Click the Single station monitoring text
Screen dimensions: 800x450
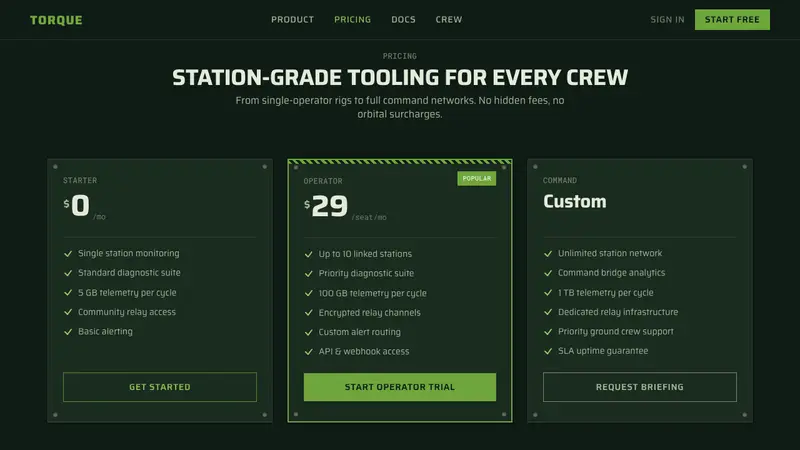click(x=129, y=253)
